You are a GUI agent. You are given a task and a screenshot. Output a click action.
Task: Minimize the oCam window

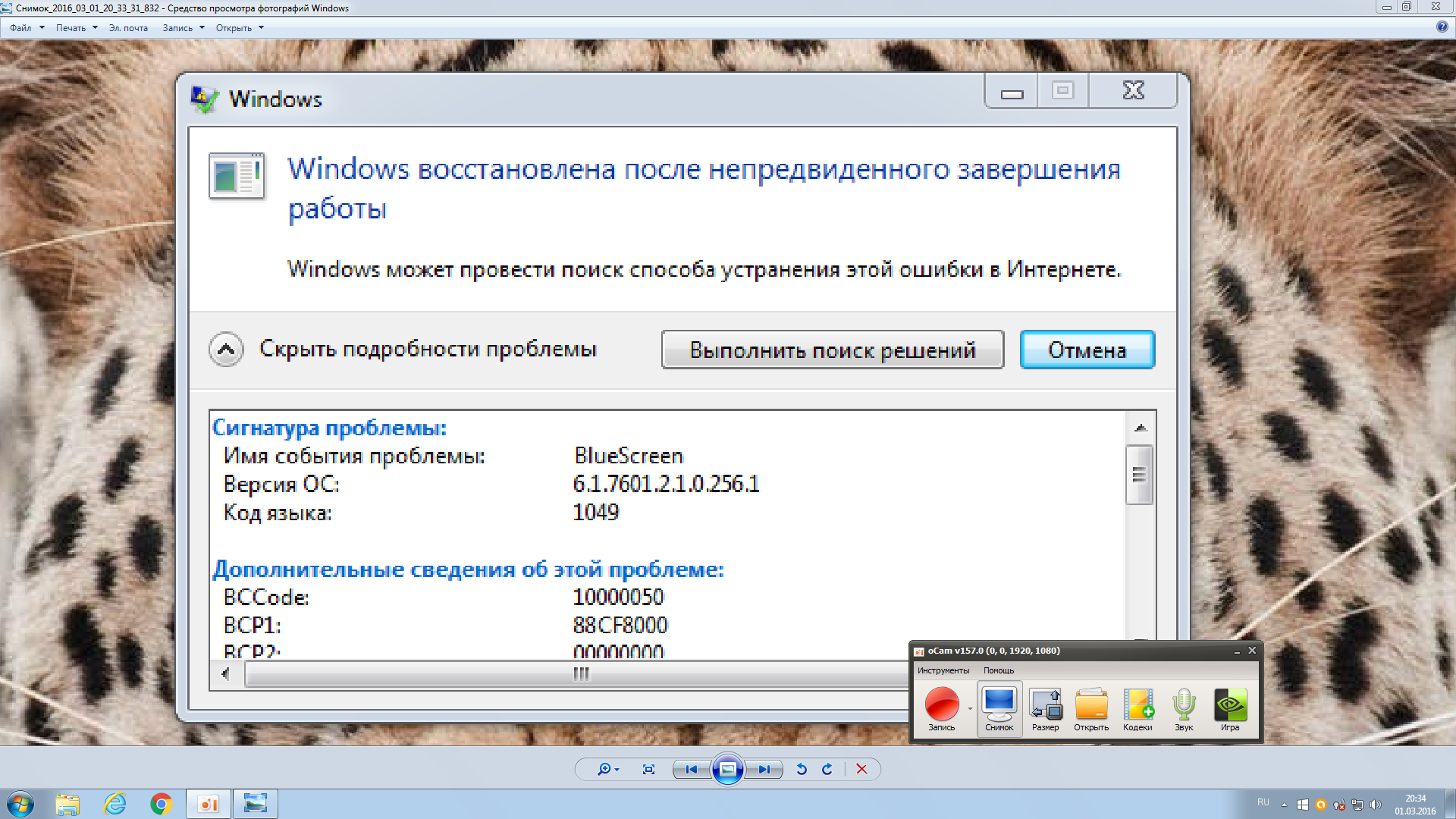1237,651
